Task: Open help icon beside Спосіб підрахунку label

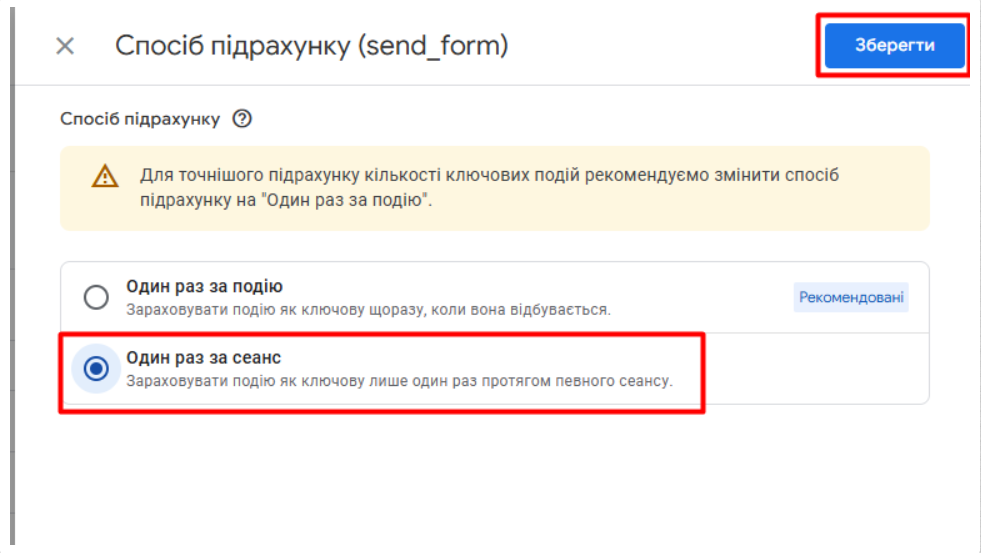Action: point(242,118)
